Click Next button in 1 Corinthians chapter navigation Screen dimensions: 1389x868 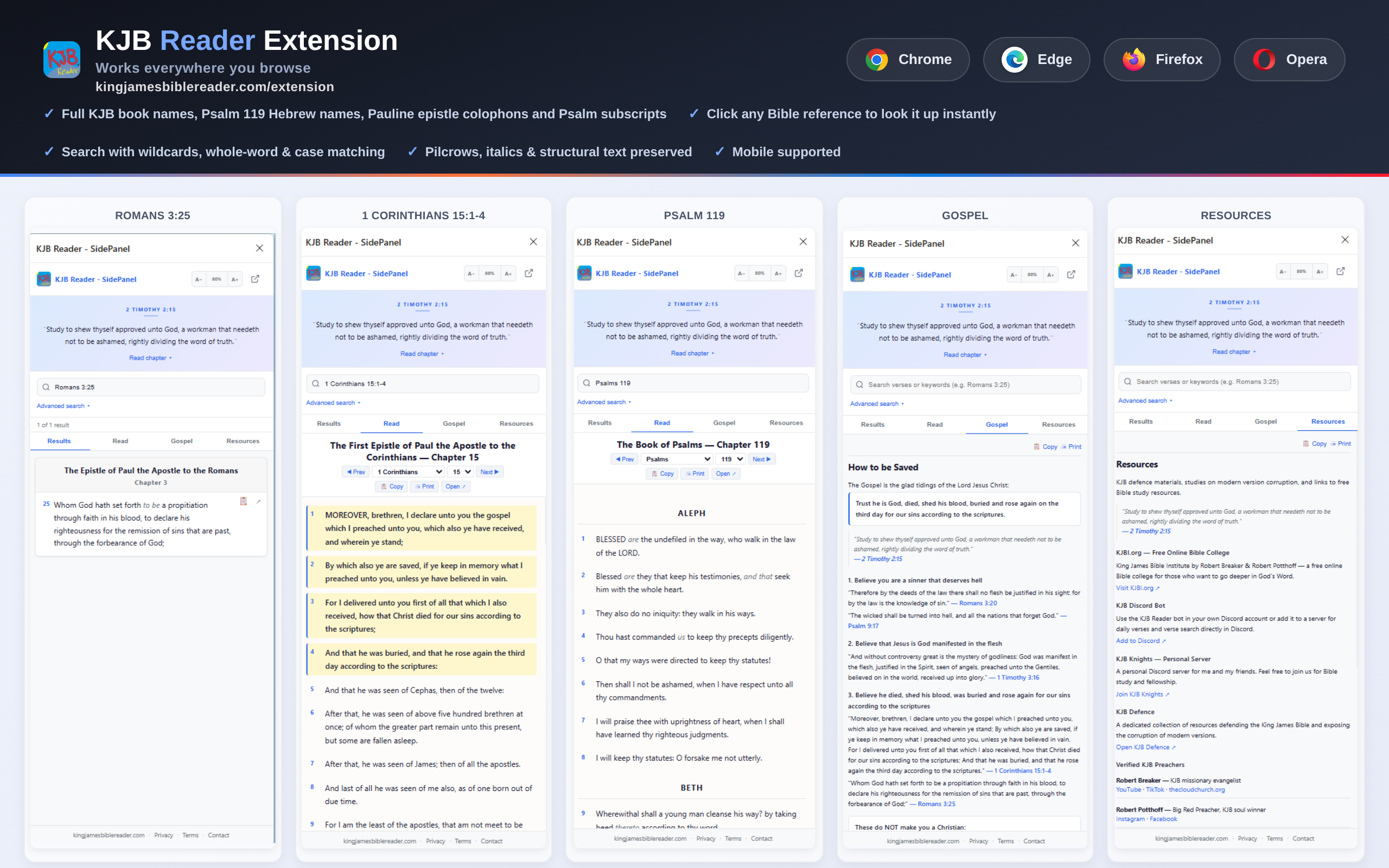[489, 472]
